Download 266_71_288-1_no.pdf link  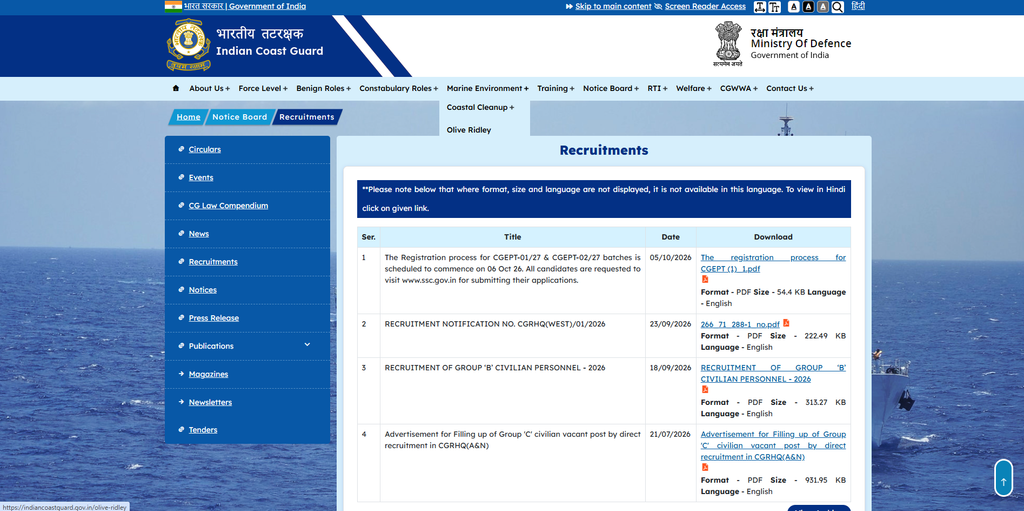(x=740, y=325)
